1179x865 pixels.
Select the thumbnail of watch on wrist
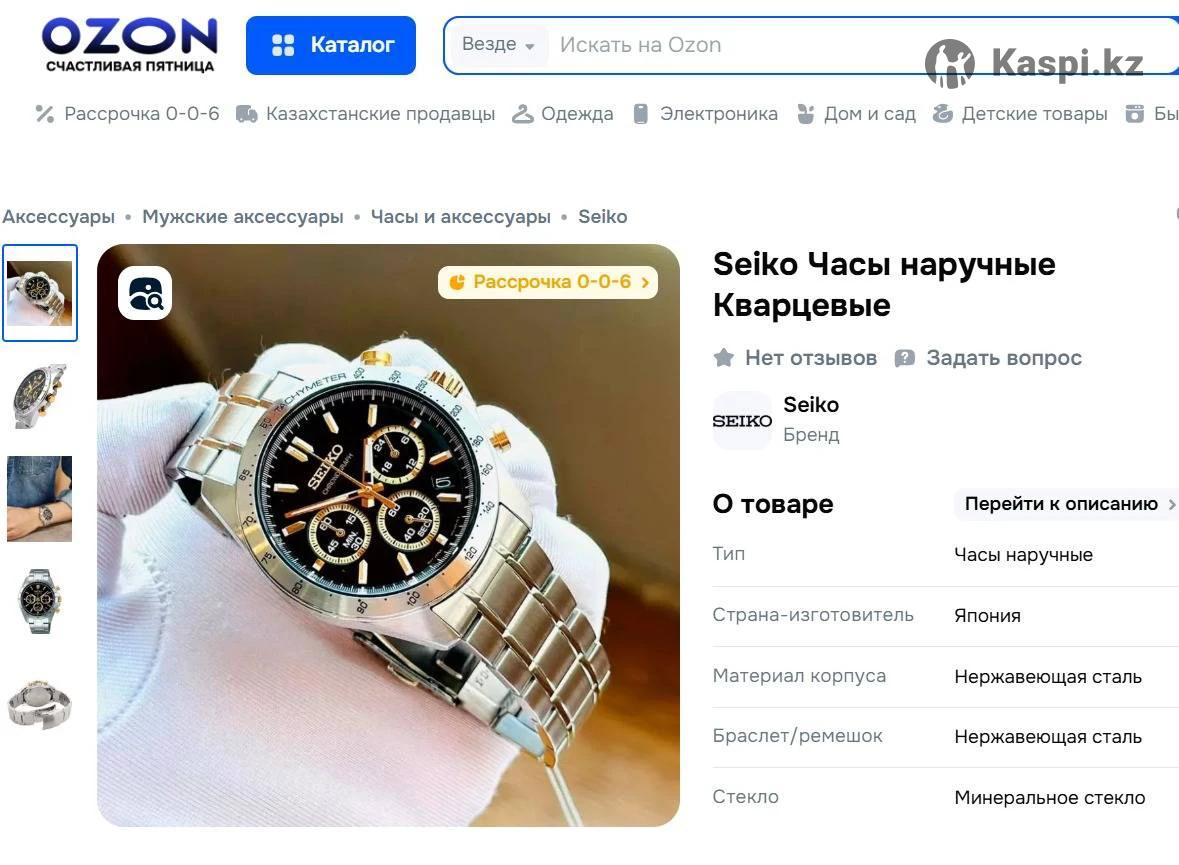[x=40, y=499]
